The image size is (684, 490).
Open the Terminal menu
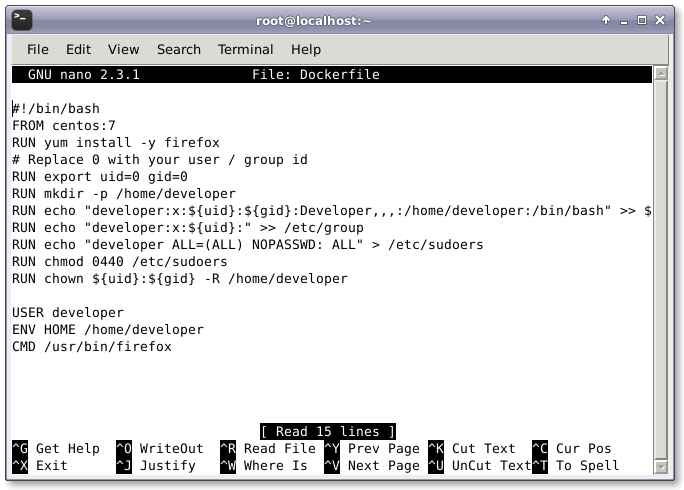point(245,49)
